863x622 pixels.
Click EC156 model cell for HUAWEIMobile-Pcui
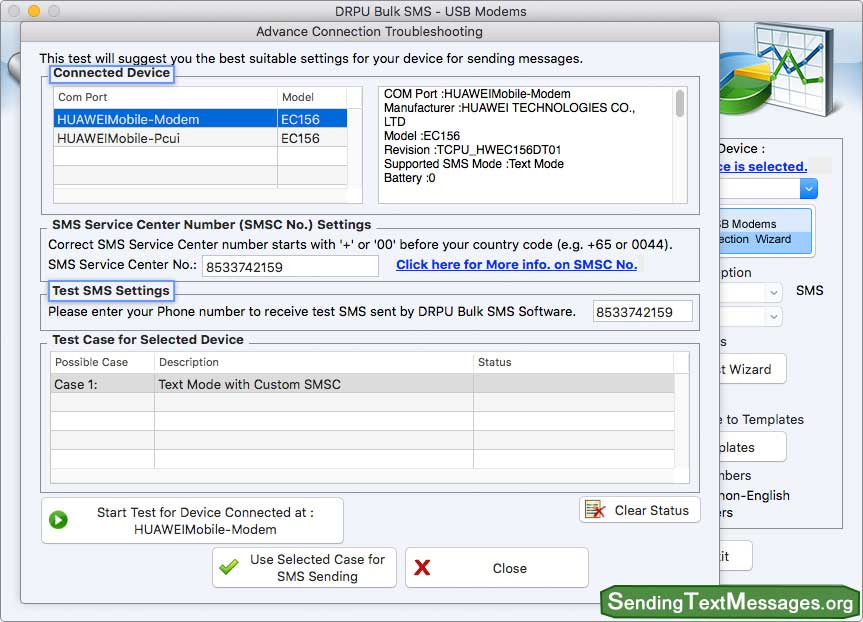click(x=312, y=138)
